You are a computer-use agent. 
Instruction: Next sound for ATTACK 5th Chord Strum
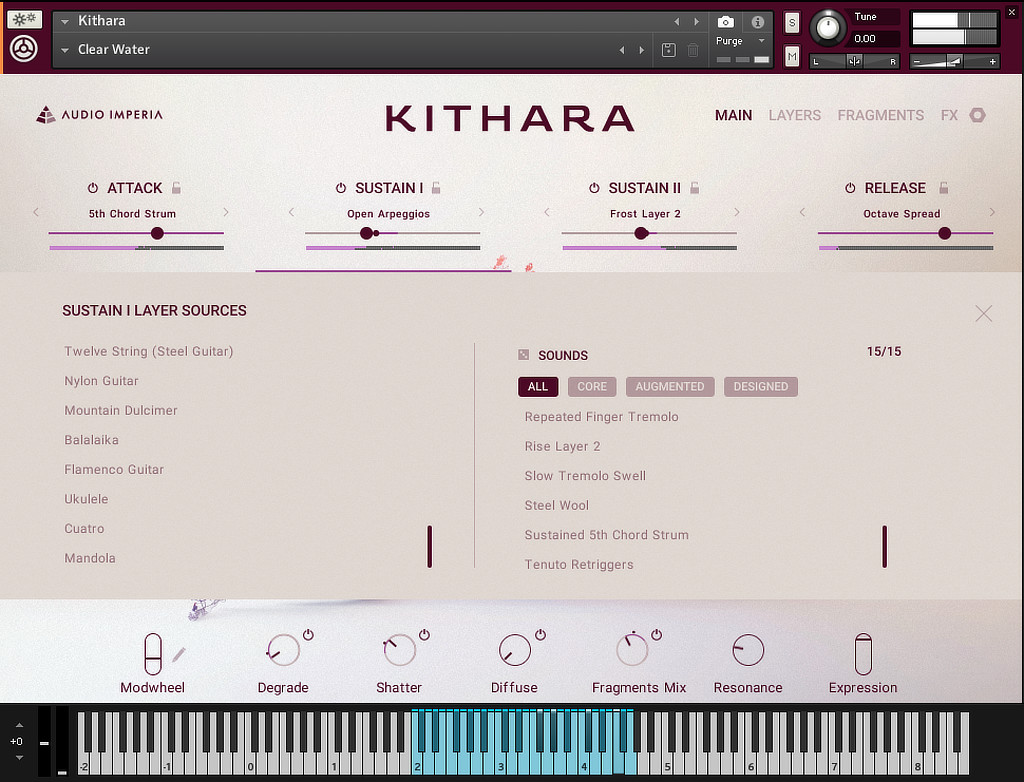226,212
